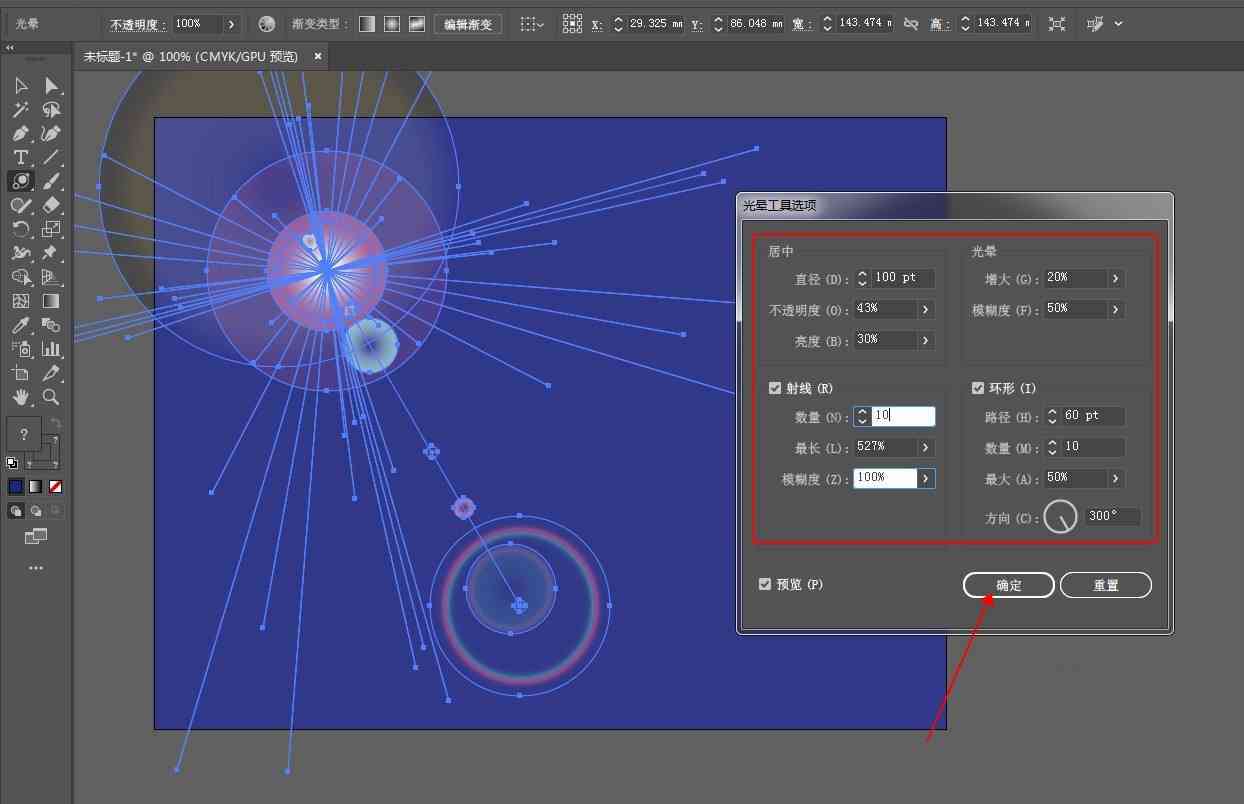Image resolution: width=1244 pixels, height=804 pixels.
Task: Select the Magic Wand tool
Action: (20, 110)
